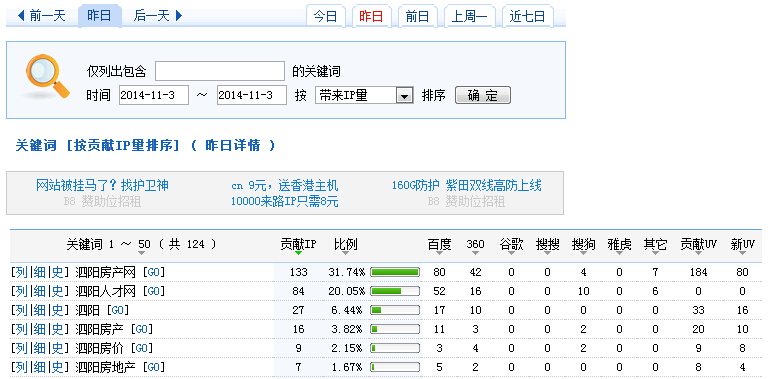
Task: Click percentage text 3.82%
Action: point(348,329)
